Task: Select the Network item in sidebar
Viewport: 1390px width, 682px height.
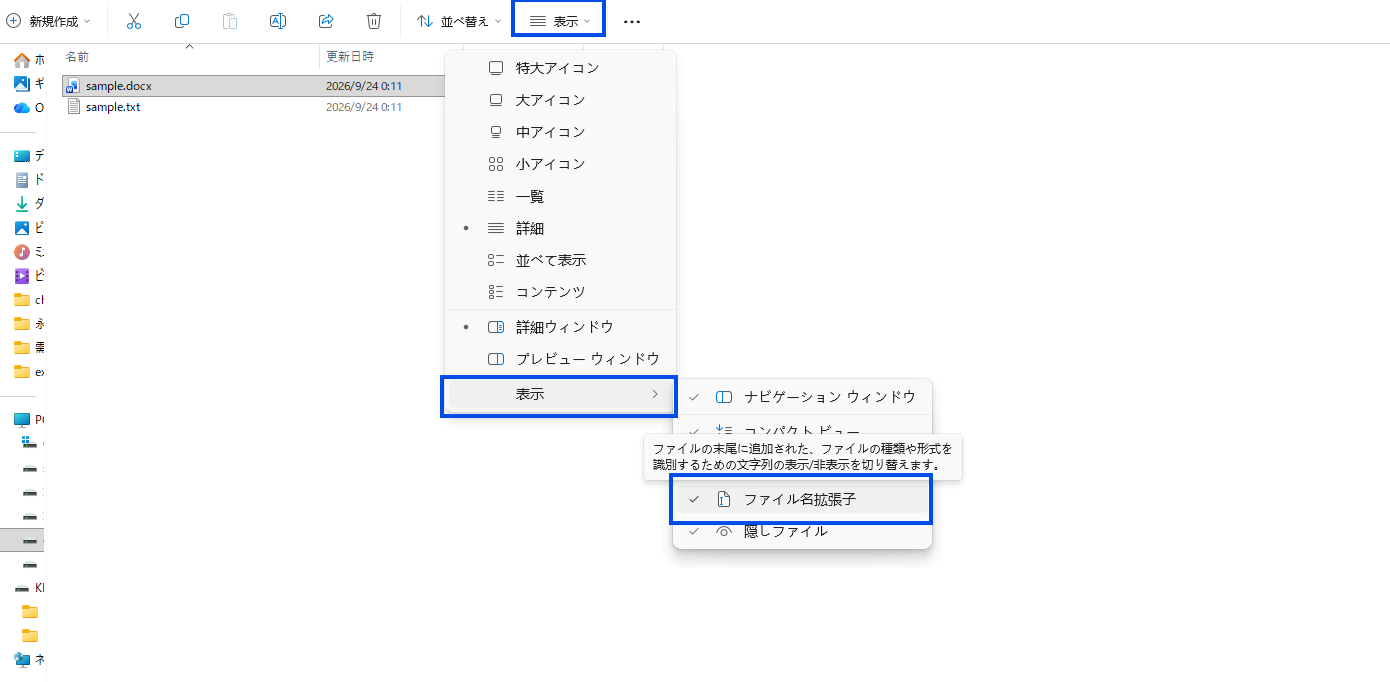Action: point(28,660)
